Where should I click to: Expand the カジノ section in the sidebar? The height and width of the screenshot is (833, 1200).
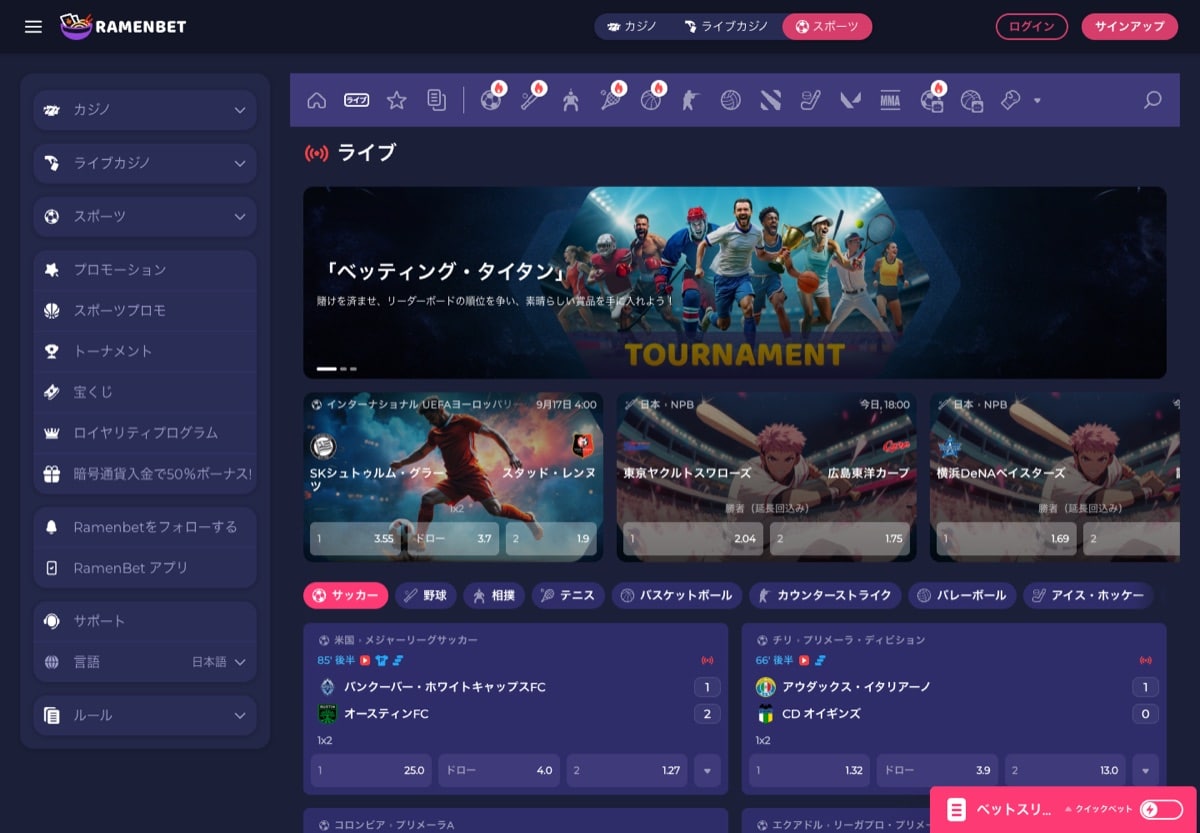click(x=145, y=110)
